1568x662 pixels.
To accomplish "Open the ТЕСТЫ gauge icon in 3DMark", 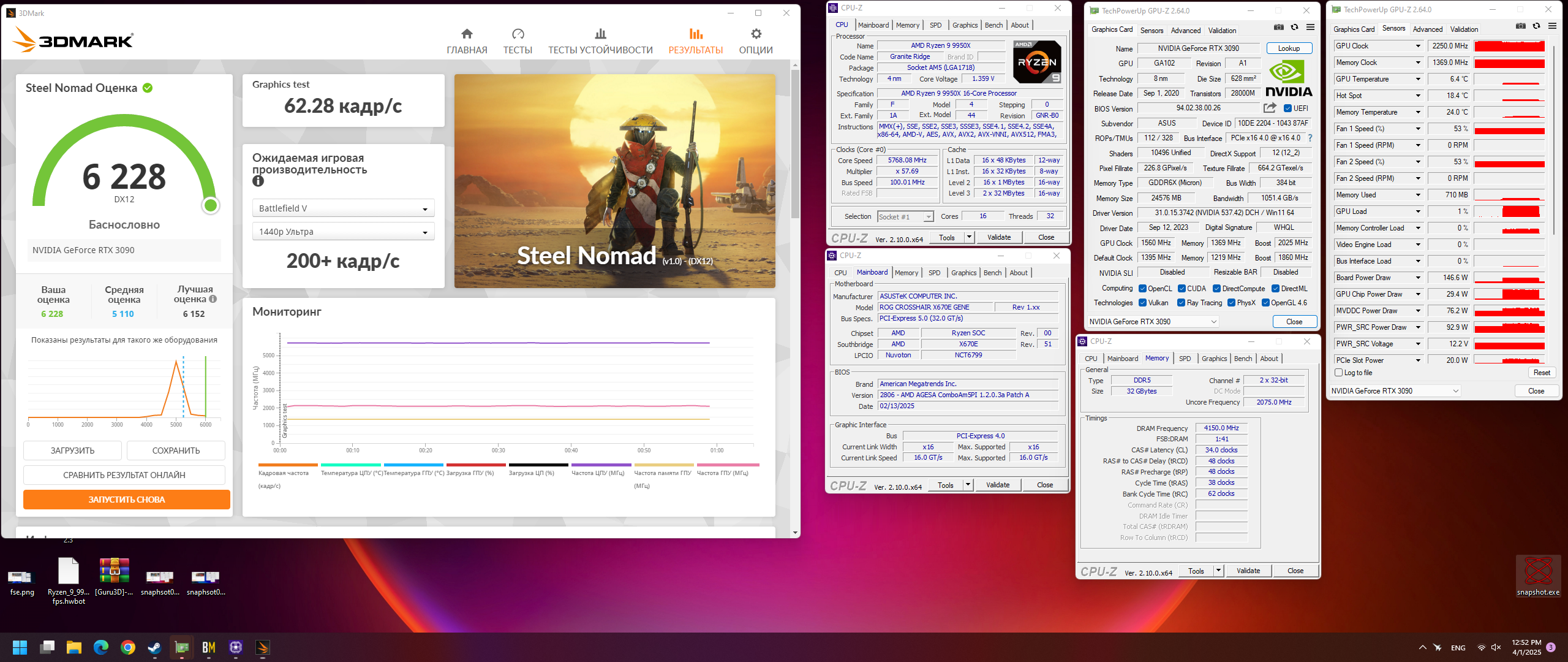I will tap(518, 34).
